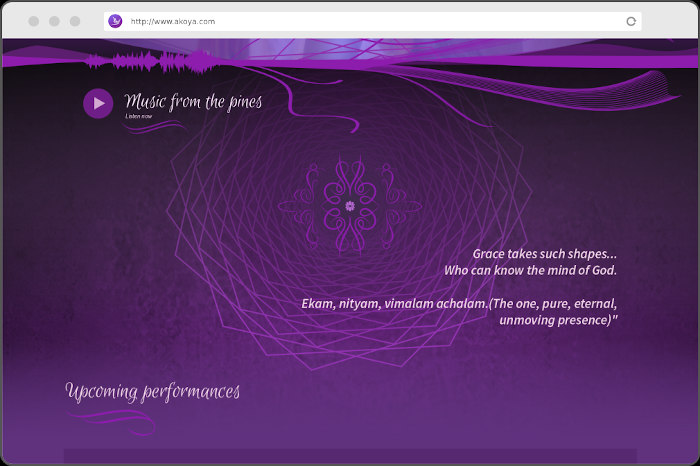Click the swirl underline beneath Upcoming performances

115,419
